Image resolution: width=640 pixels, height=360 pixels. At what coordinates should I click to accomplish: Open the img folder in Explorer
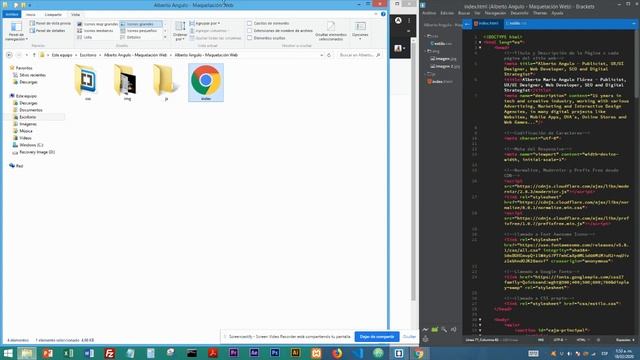pos(125,82)
